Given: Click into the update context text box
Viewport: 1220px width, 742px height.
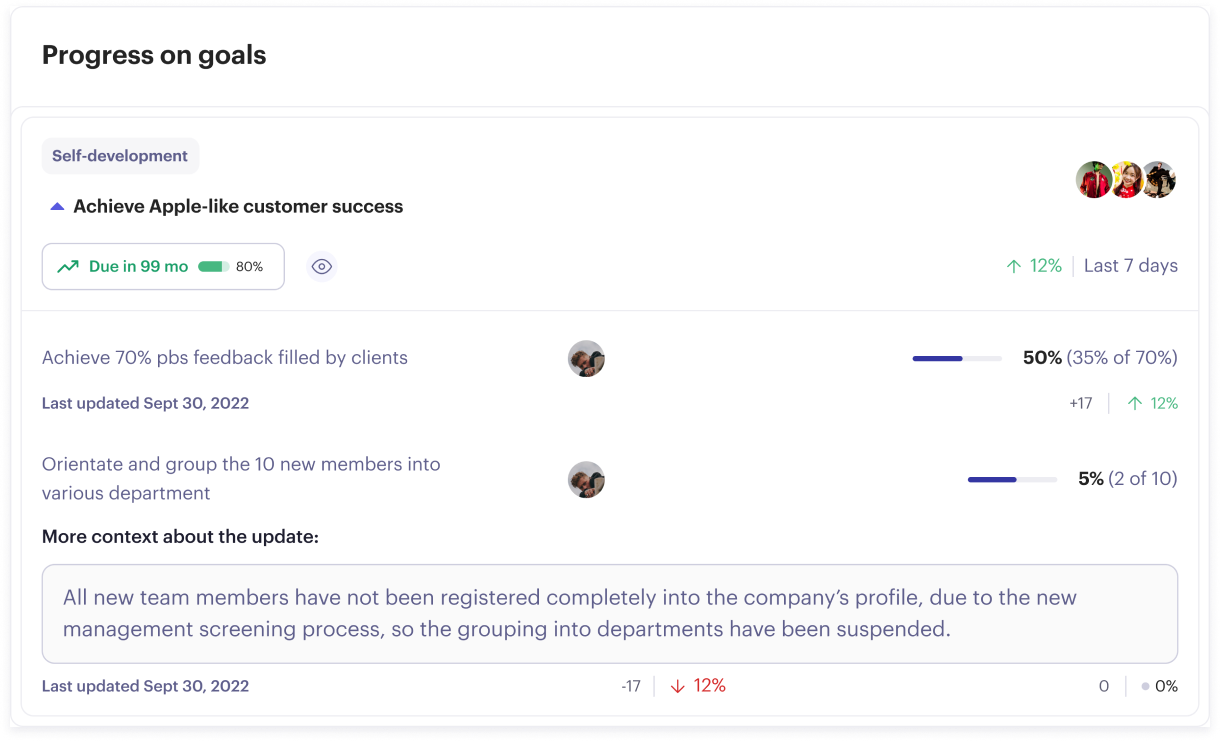Looking at the screenshot, I should pyautogui.click(x=610, y=614).
